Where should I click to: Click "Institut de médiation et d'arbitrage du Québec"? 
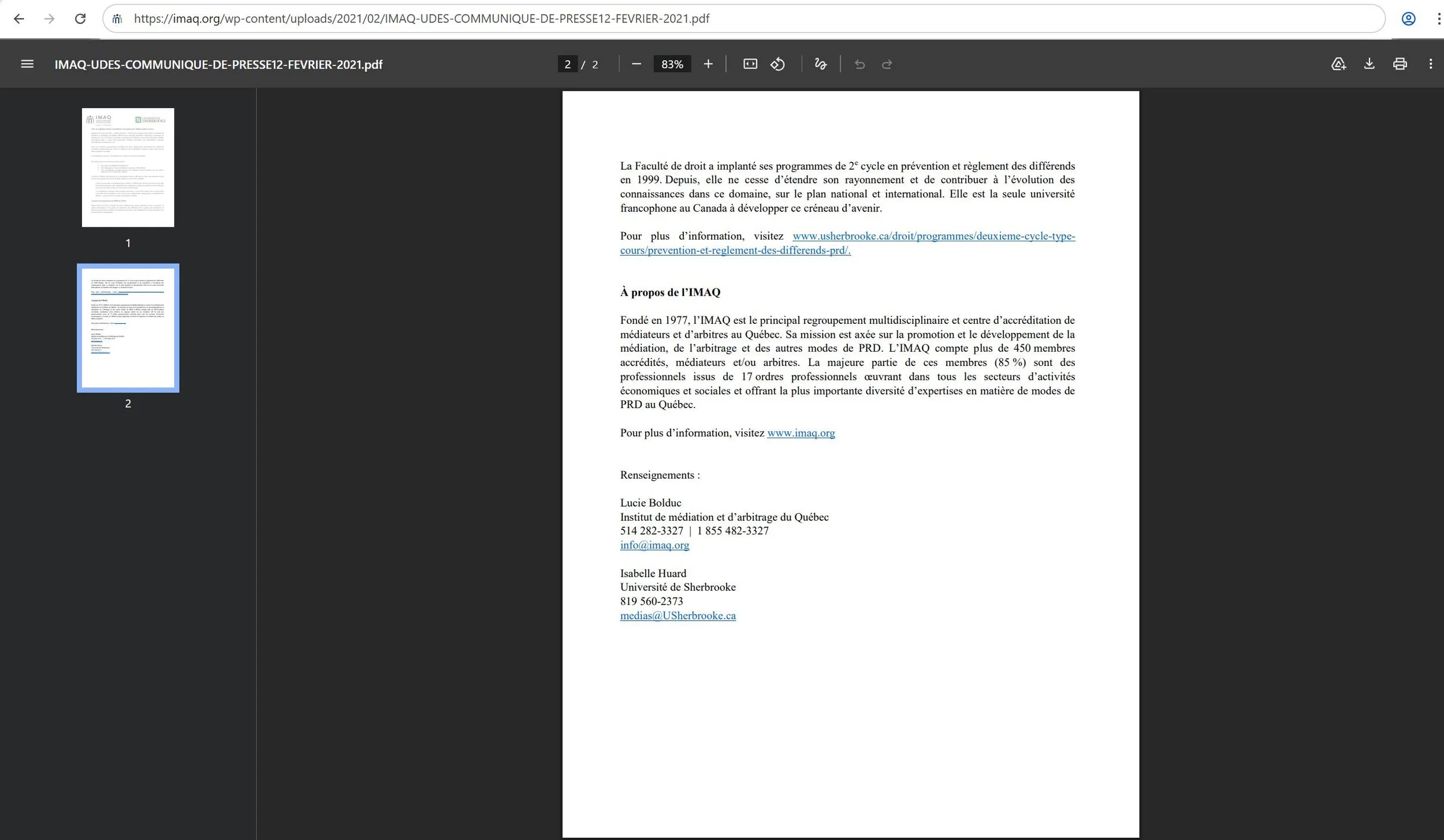(x=724, y=517)
